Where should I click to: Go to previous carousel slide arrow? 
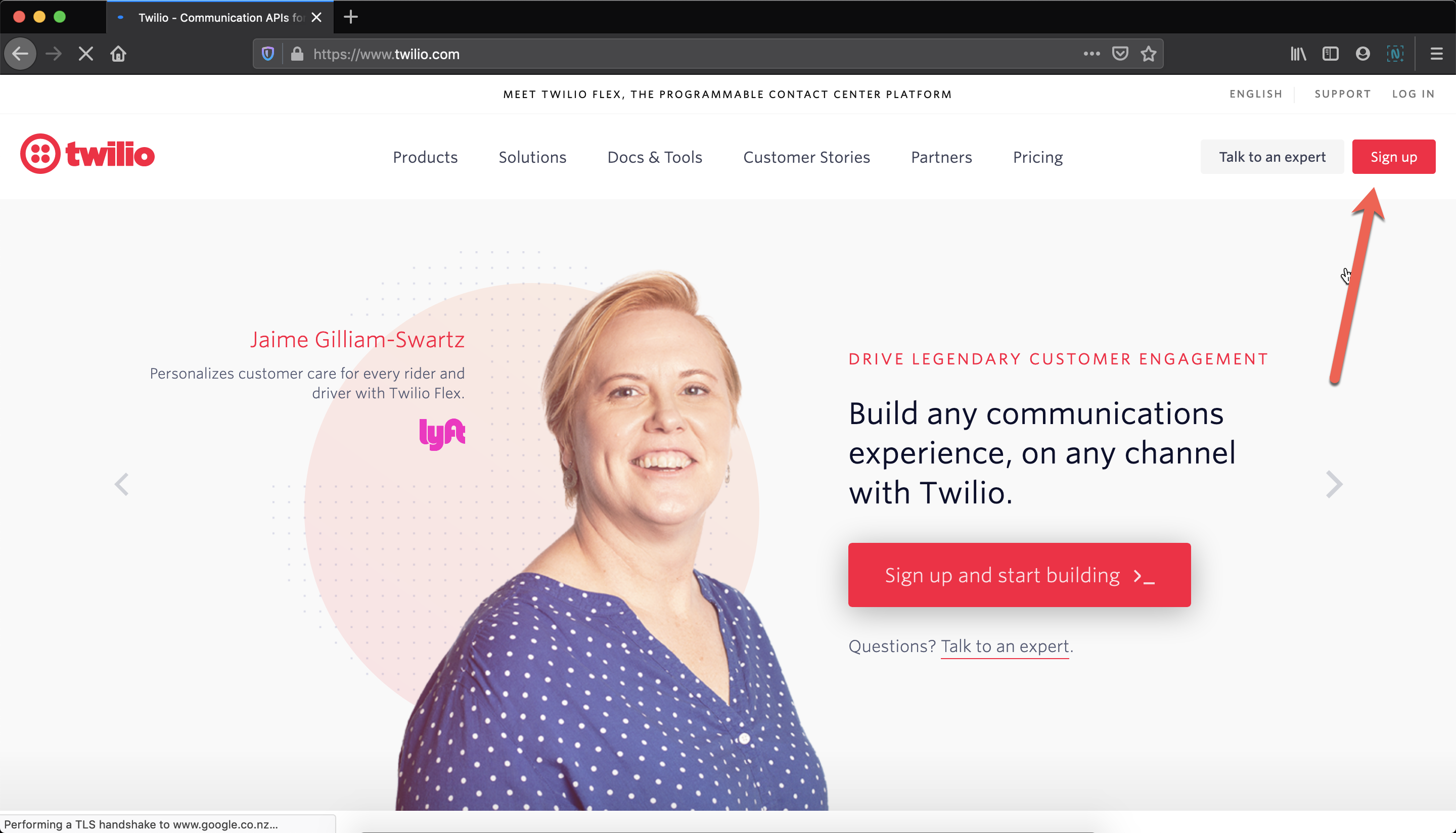pyautogui.click(x=121, y=485)
